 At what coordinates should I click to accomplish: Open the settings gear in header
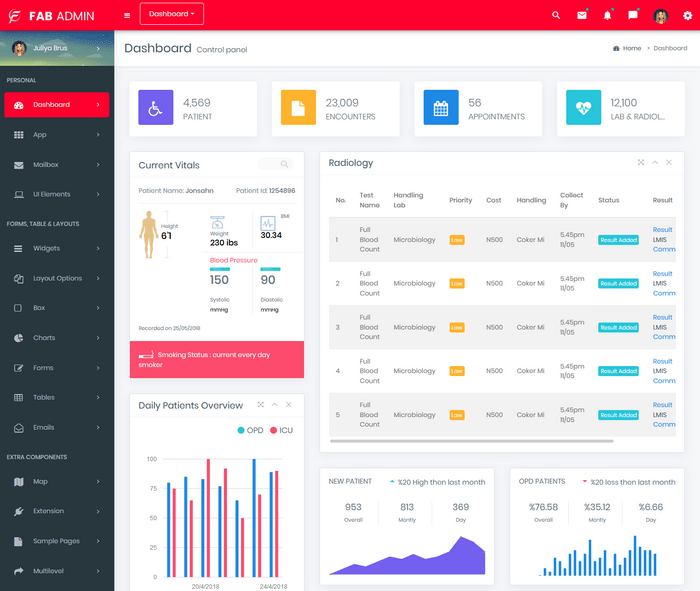687,16
